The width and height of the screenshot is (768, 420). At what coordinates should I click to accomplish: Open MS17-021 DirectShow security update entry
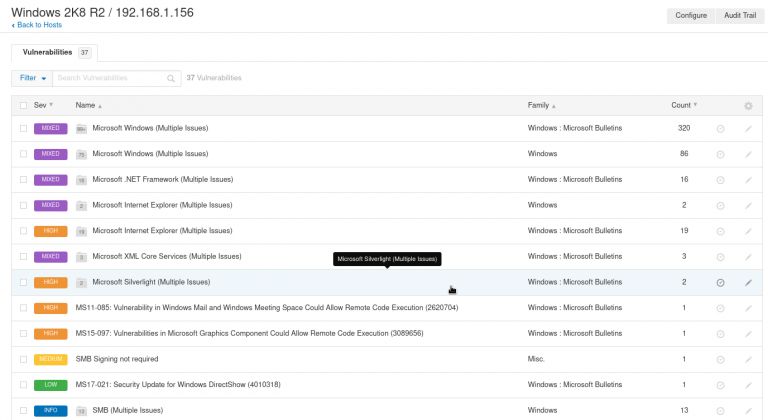click(178, 385)
